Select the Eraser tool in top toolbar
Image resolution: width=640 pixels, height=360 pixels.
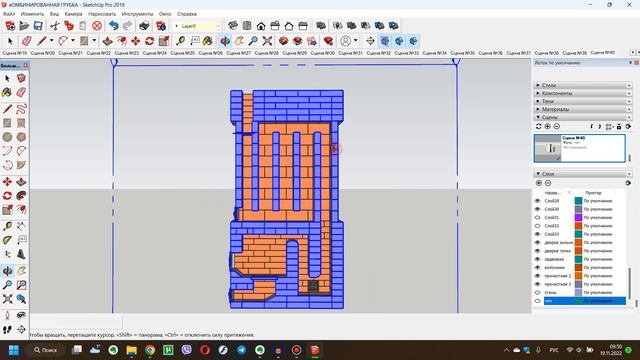27,41
